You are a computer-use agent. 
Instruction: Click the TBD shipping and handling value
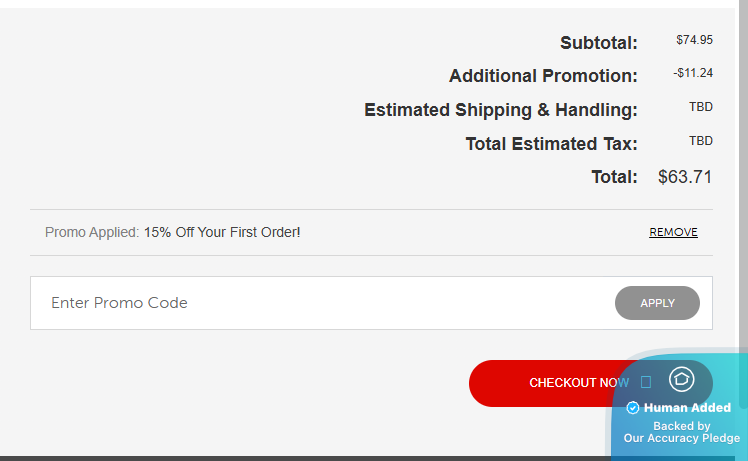[x=701, y=107]
